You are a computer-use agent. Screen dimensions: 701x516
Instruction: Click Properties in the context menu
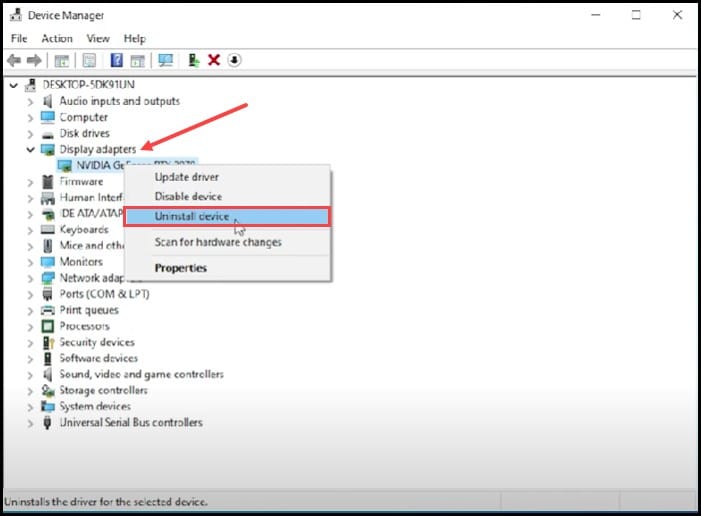pos(181,268)
